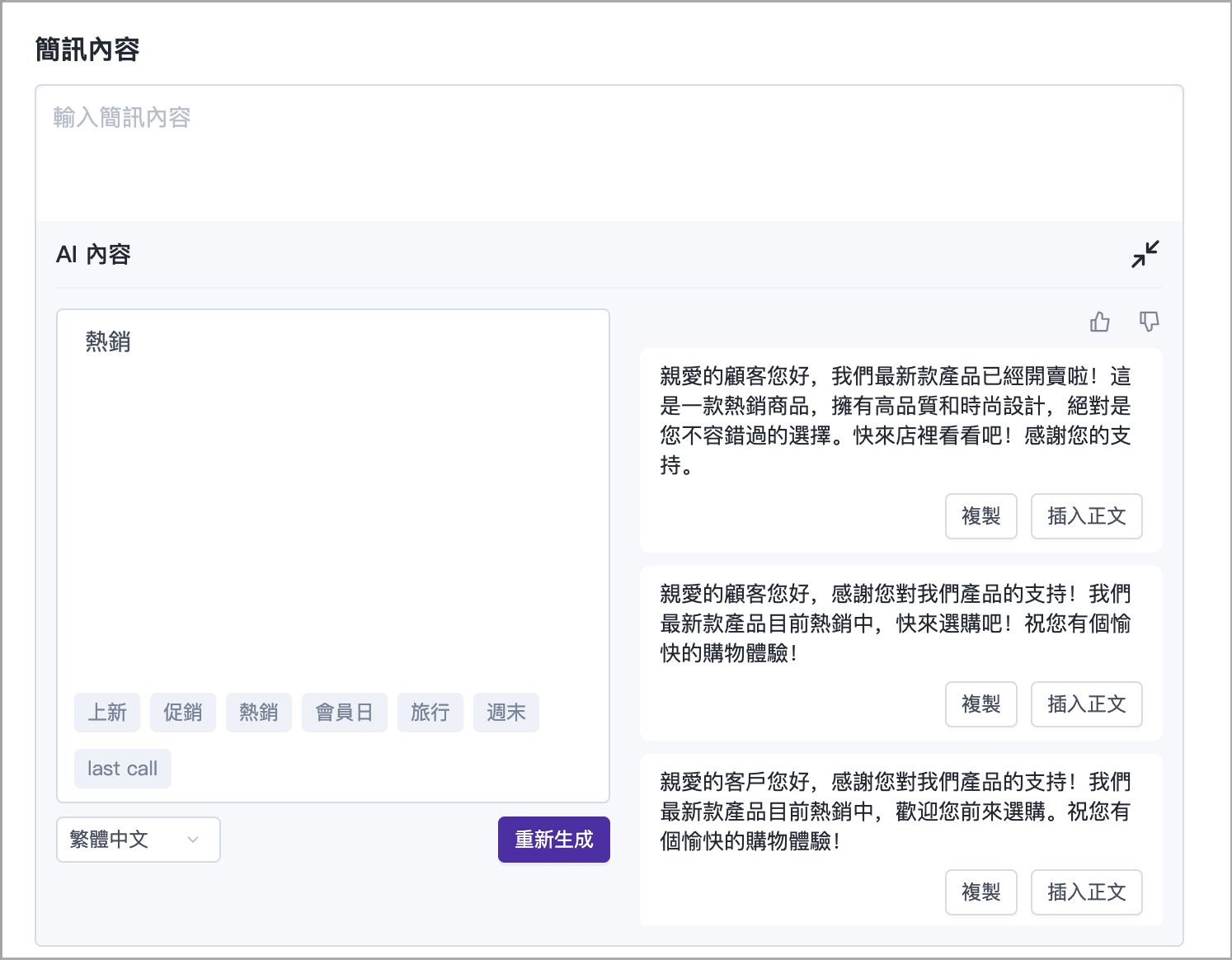Choose the 週末 keyword tag

pos(505,713)
